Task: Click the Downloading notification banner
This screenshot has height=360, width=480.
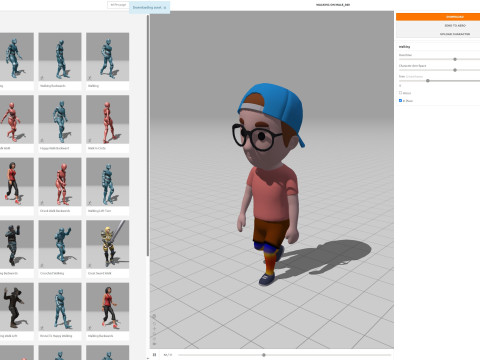Action: point(149,7)
